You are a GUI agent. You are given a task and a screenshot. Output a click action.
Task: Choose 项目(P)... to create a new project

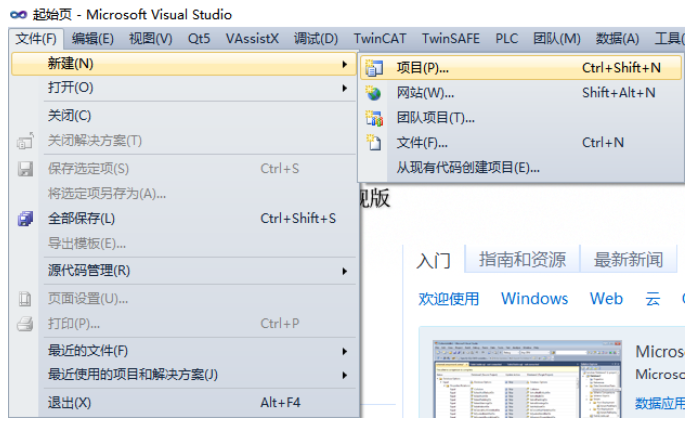[521, 68]
